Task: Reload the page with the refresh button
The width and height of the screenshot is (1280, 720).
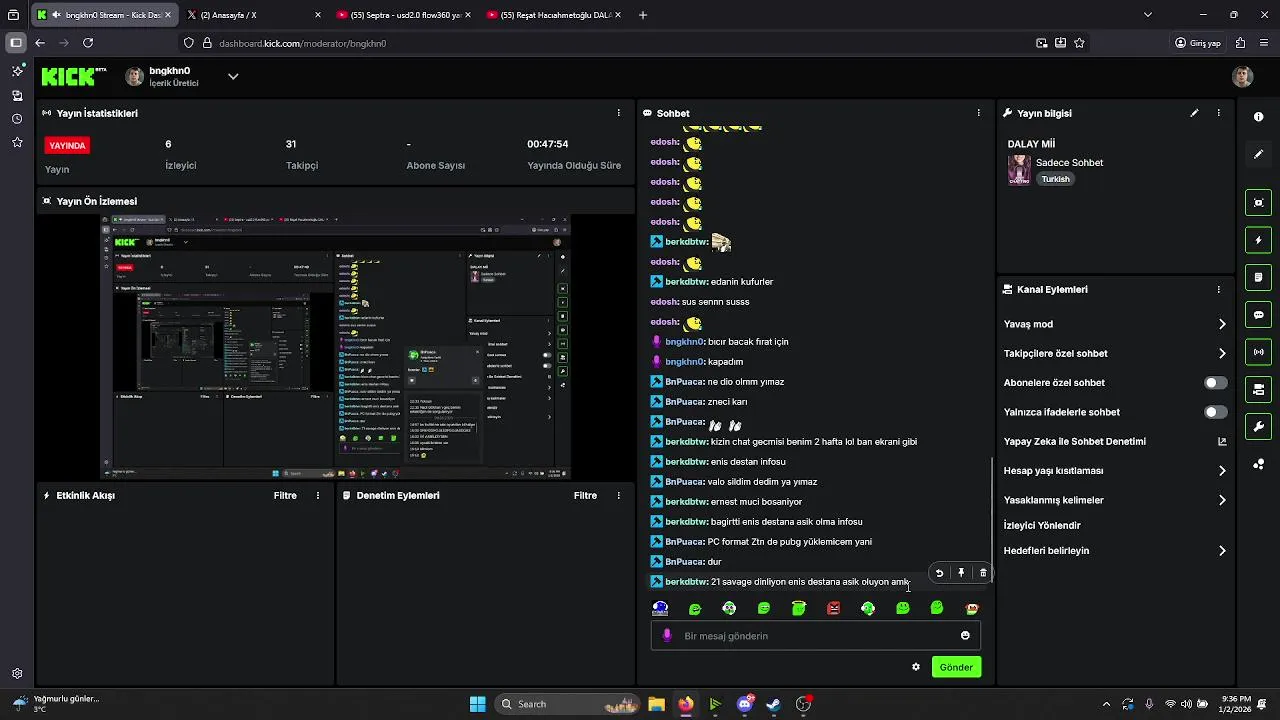Action: pyautogui.click(x=88, y=43)
